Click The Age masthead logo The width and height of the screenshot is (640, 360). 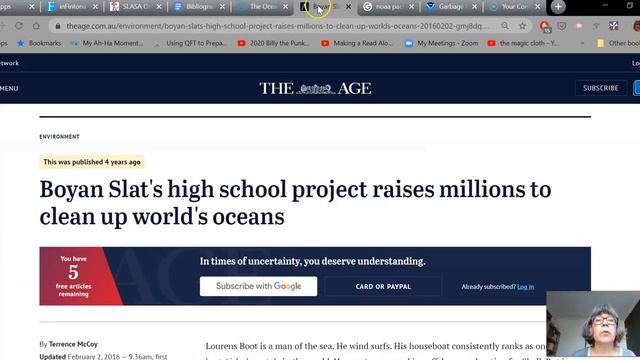tap(315, 88)
